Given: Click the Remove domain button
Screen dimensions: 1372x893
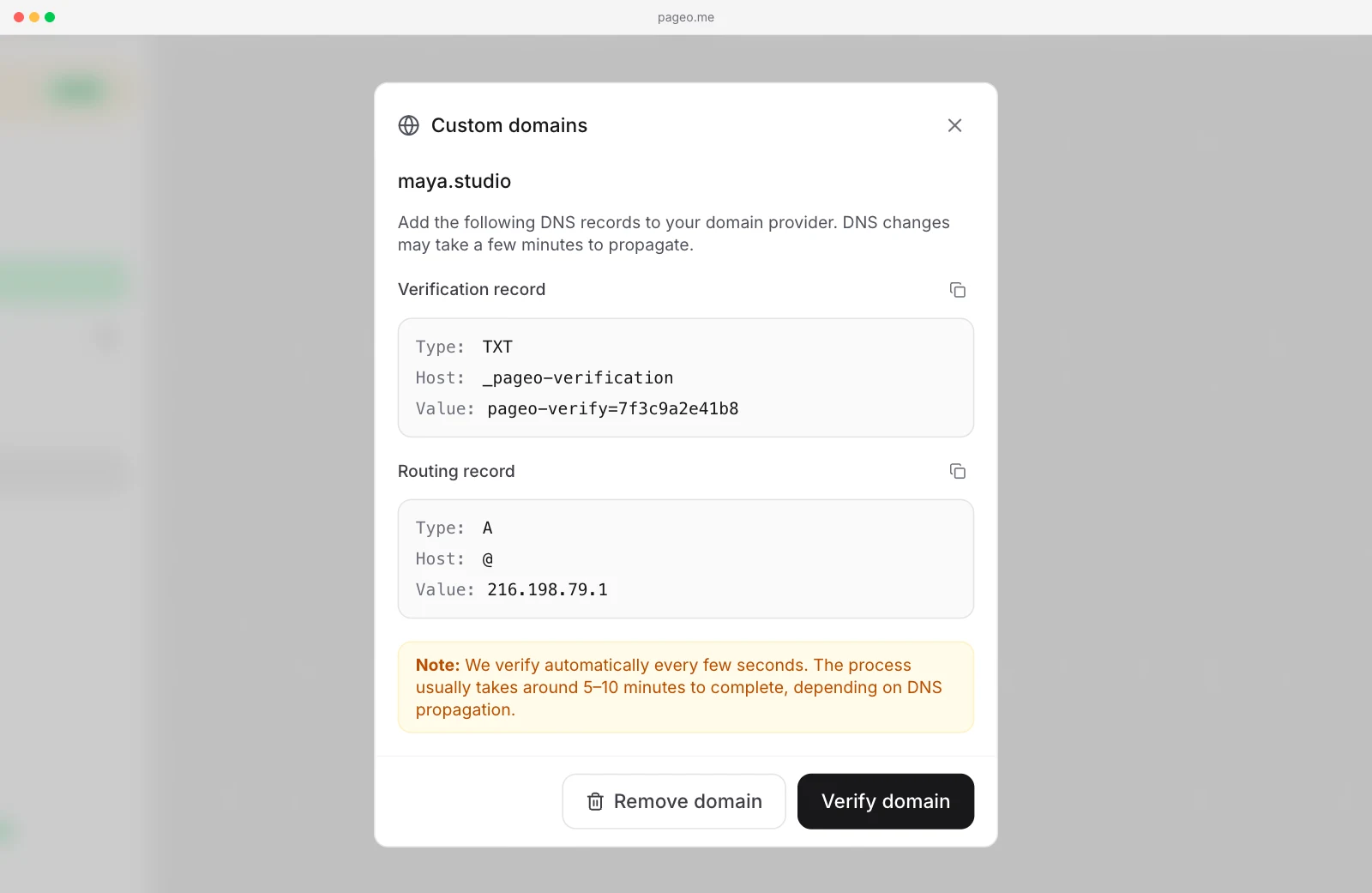Looking at the screenshot, I should (674, 801).
